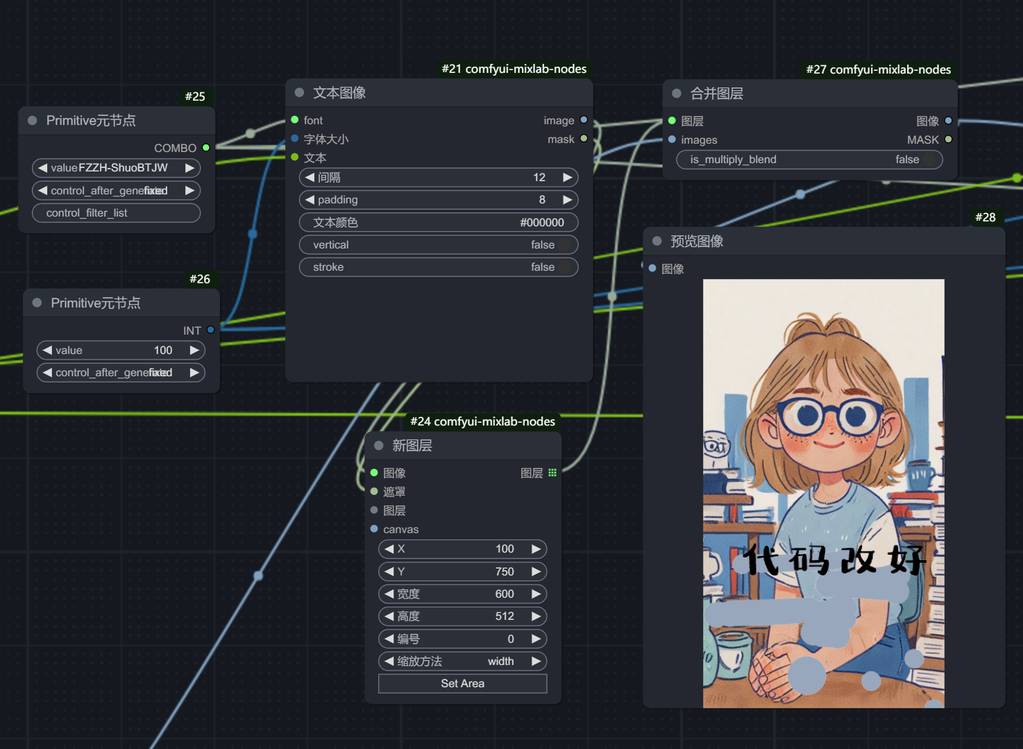The width and height of the screenshot is (1023, 749).
Task: Click the 文本颜色 #000000 field
Action: tap(438, 222)
